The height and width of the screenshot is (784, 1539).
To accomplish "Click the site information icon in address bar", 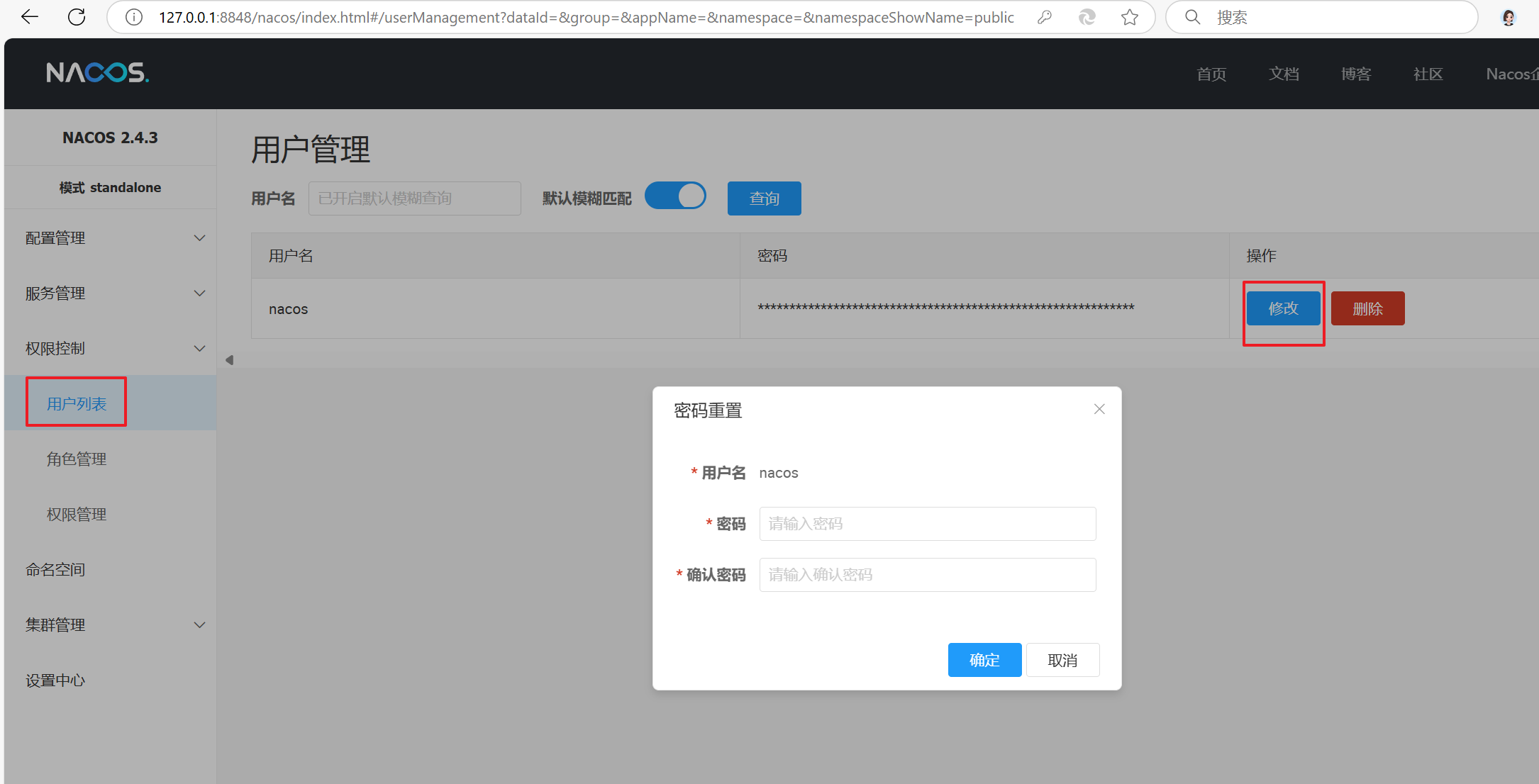I will [133, 17].
